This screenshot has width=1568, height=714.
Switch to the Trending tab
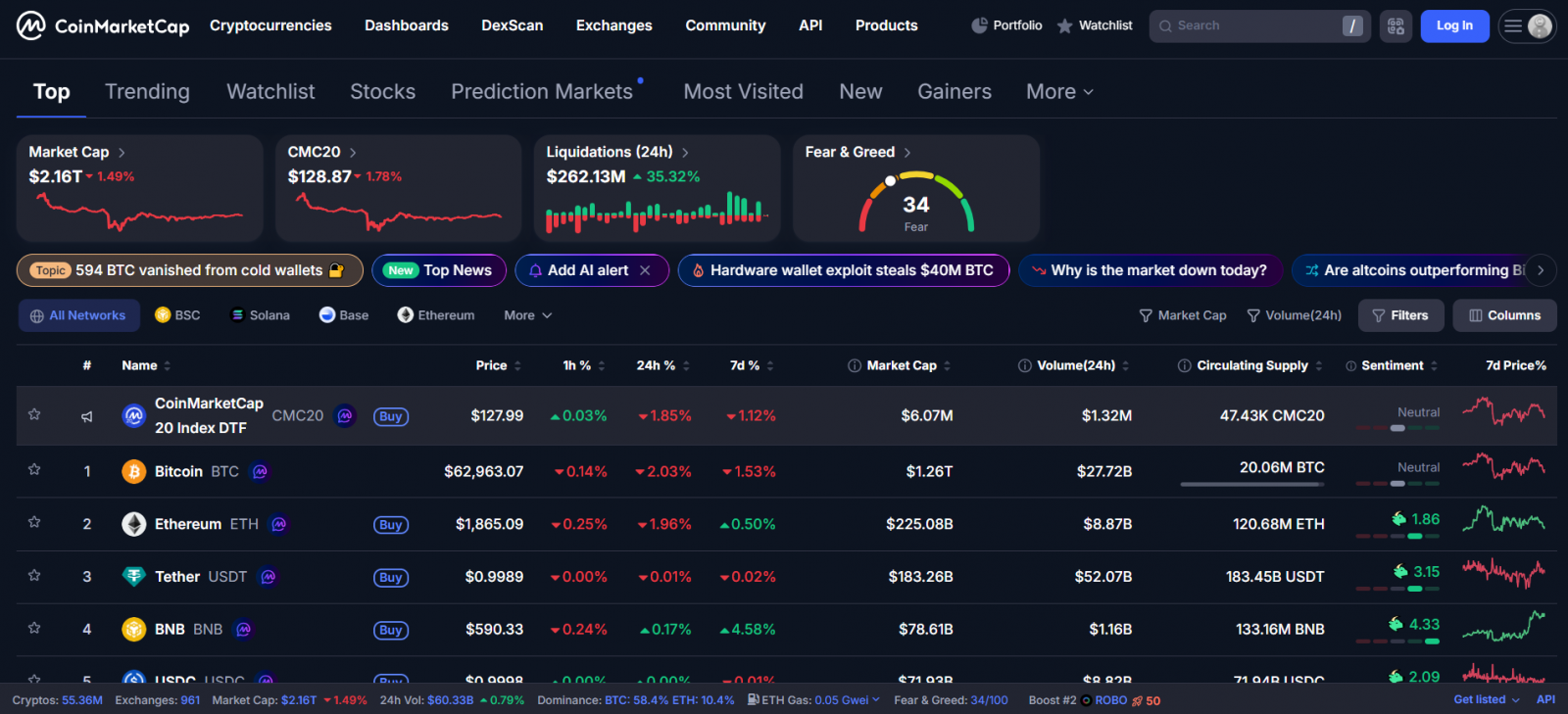tap(147, 92)
